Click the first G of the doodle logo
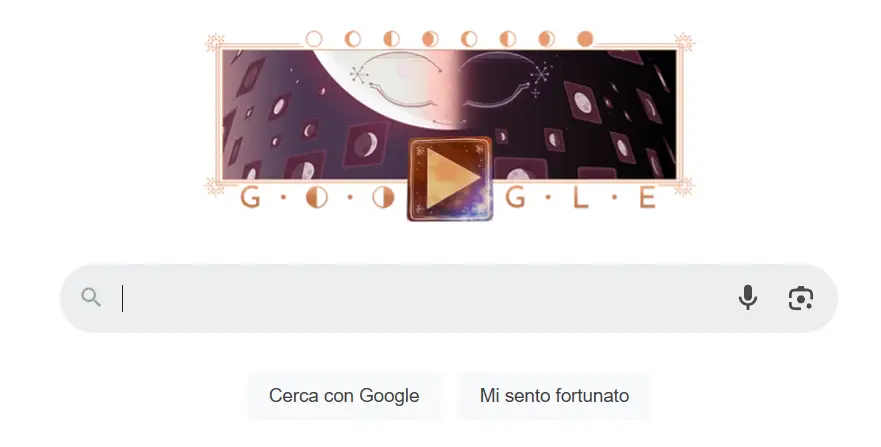The width and height of the screenshot is (881, 447). pos(251,198)
